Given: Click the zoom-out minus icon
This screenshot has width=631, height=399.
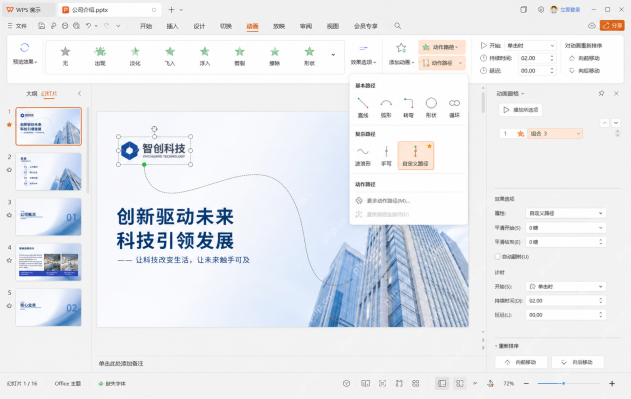Looking at the screenshot, I should 526,383.
